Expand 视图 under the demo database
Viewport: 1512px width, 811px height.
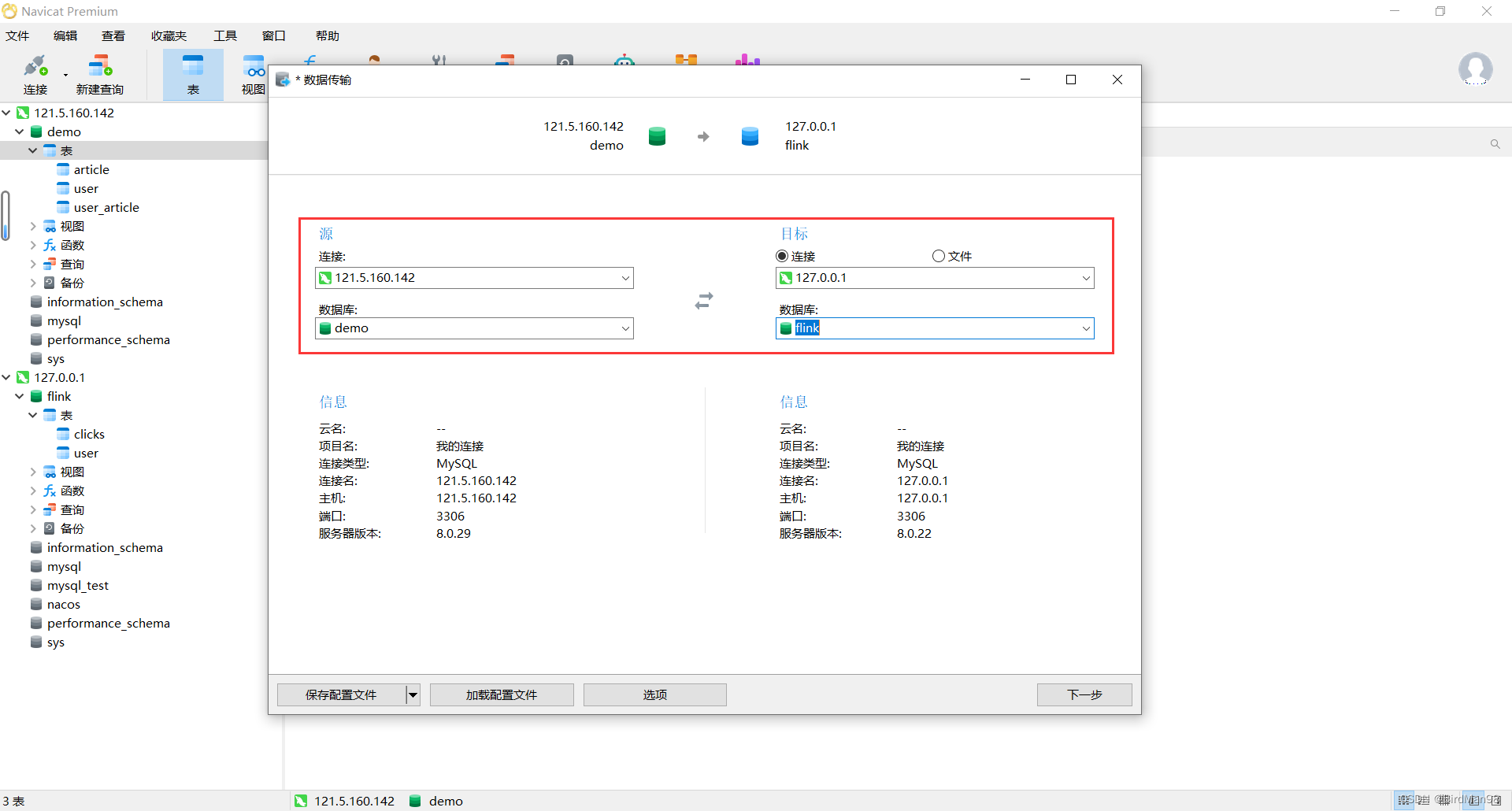33,226
